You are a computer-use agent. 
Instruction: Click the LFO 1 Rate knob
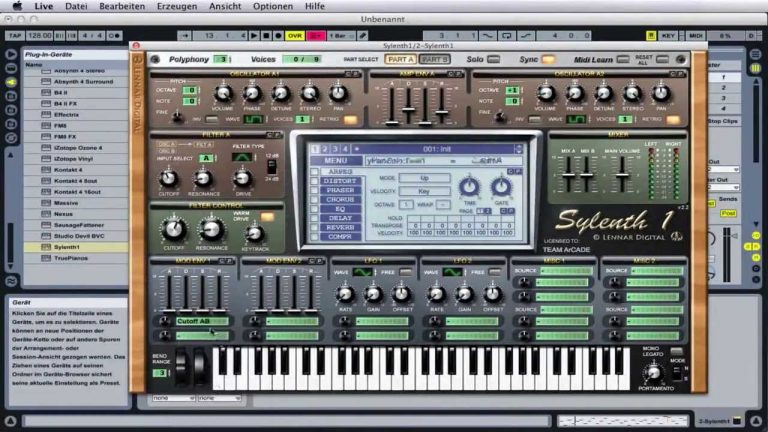345,294
